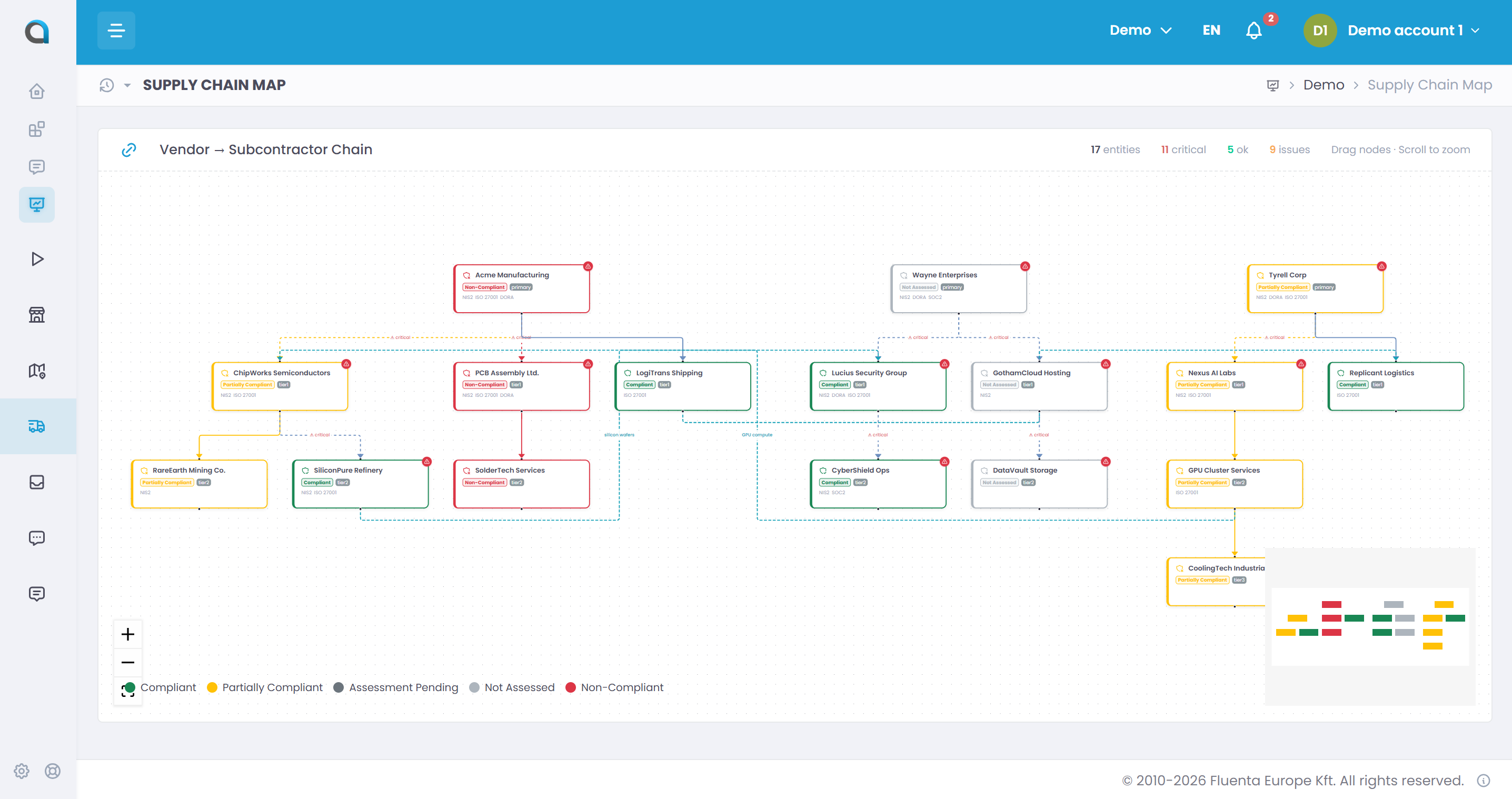This screenshot has height=799, width=1512.
Task: Expand the Demo workspace dropdown
Action: [1140, 31]
